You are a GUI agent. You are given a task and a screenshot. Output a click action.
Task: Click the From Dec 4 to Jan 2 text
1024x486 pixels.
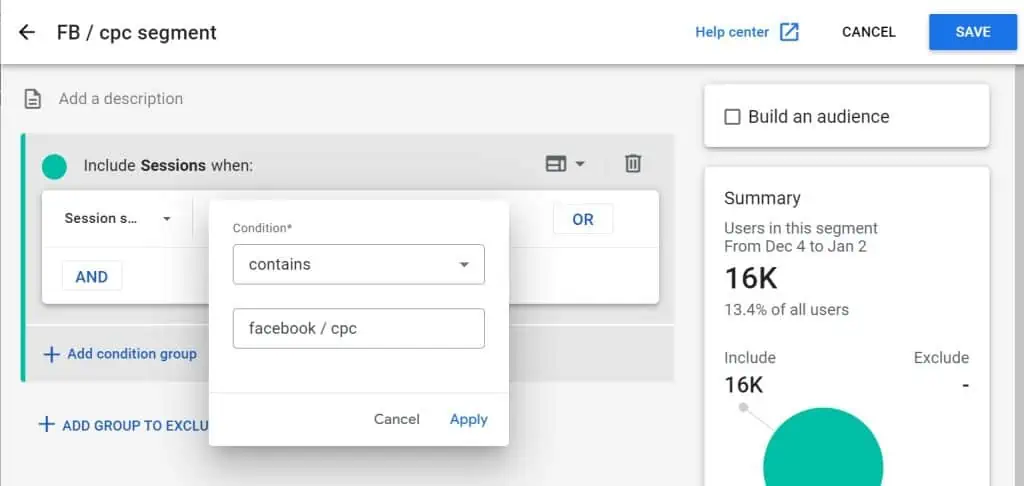(x=795, y=247)
